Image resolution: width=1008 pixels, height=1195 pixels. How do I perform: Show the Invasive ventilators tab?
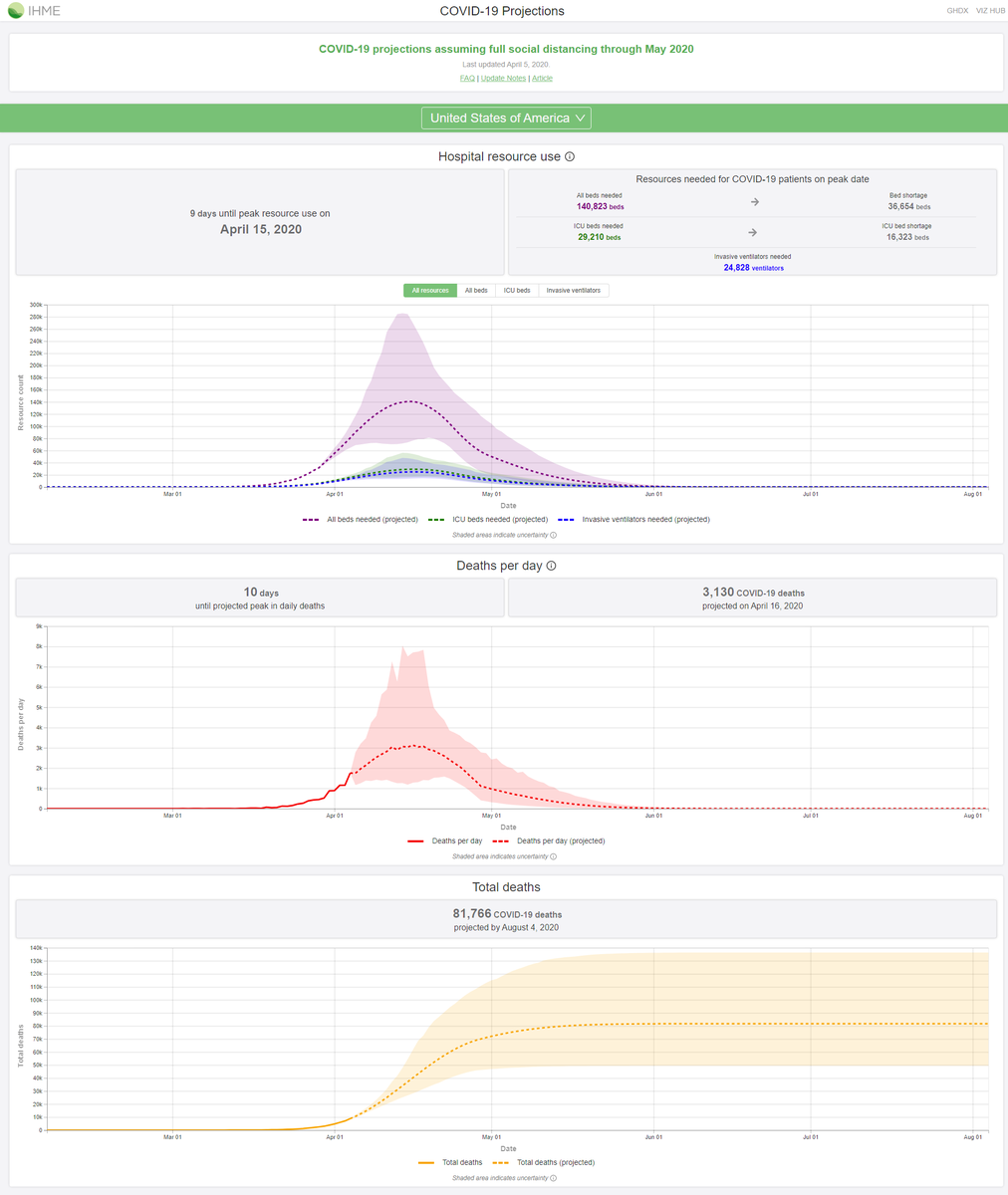[574, 291]
